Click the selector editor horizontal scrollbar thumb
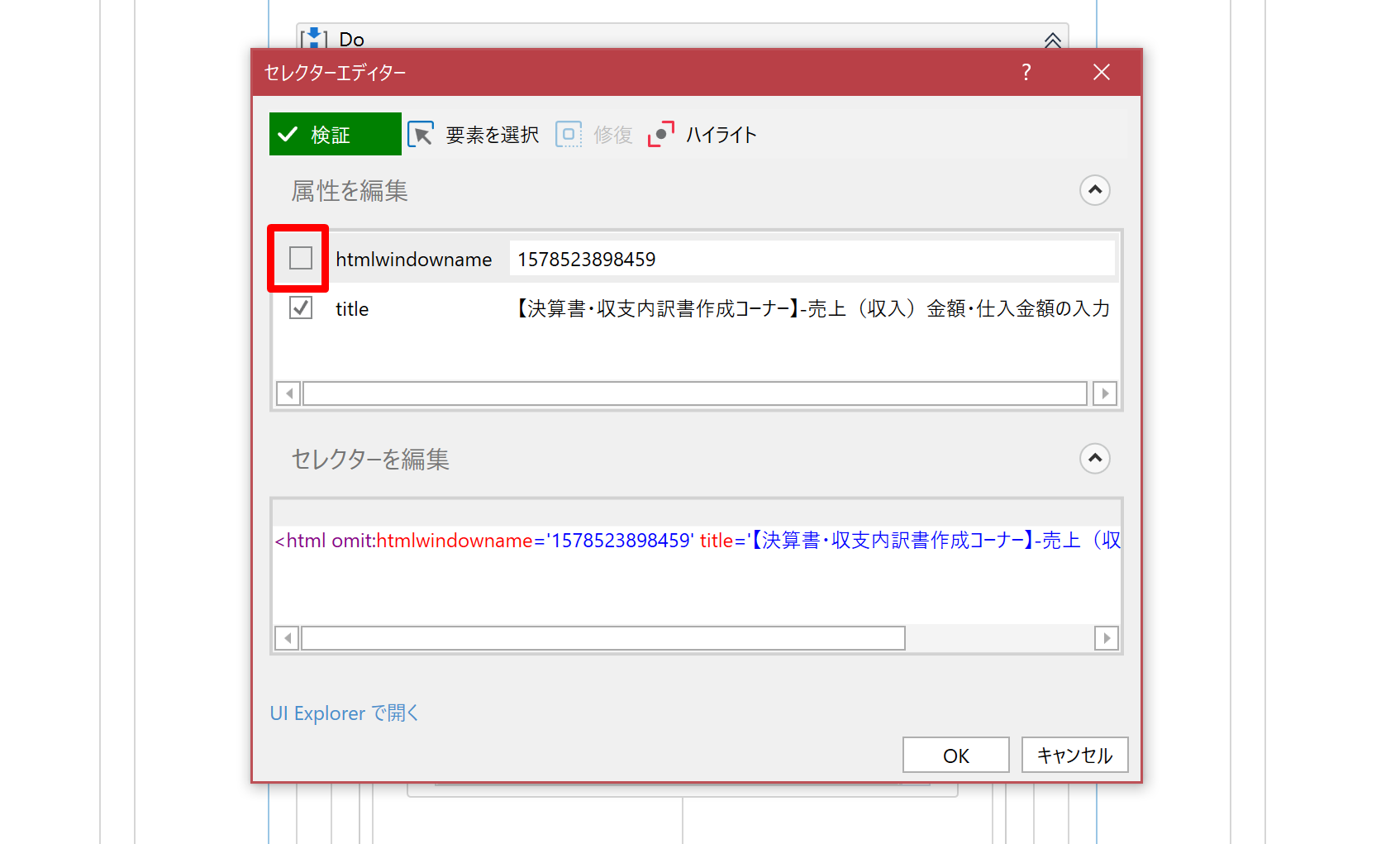The width and height of the screenshot is (1400, 844). pyautogui.click(x=603, y=638)
